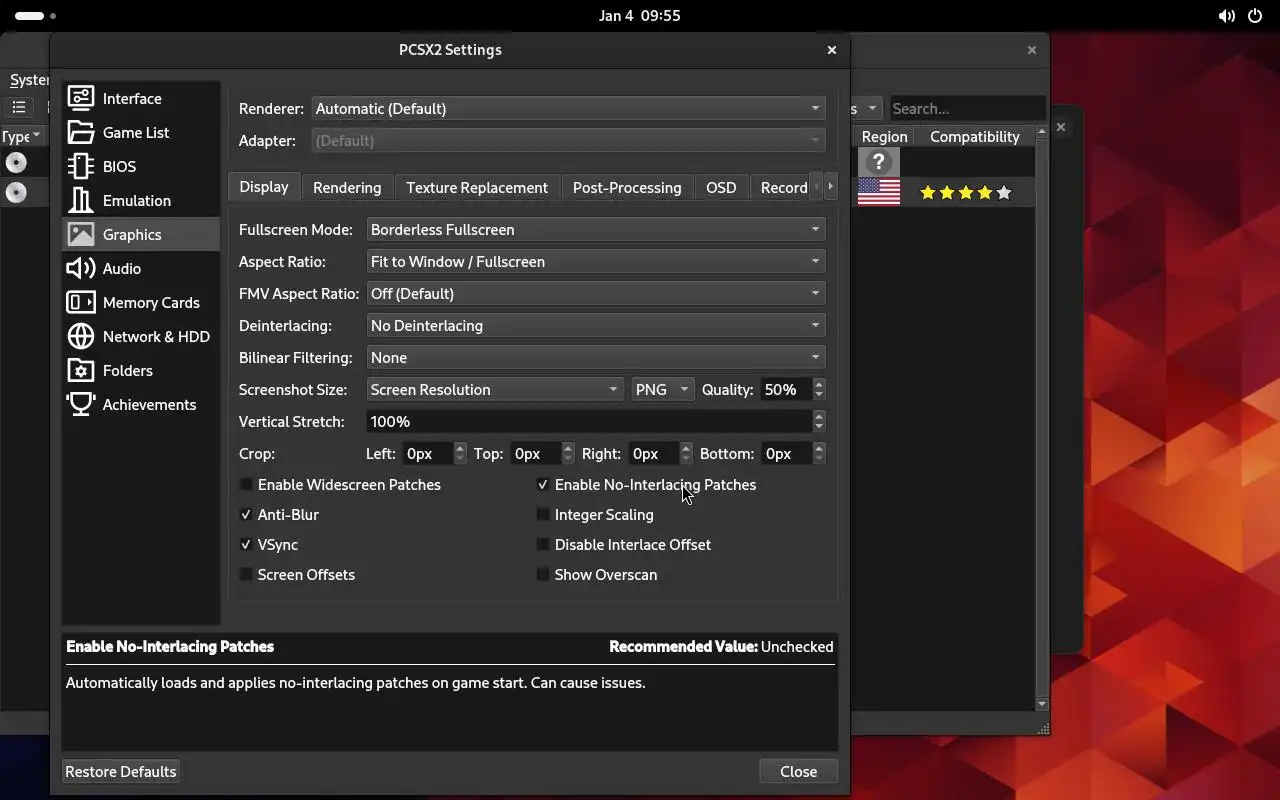
Task: Open the Bilinear Filtering dropdown
Action: click(x=596, y=357)
